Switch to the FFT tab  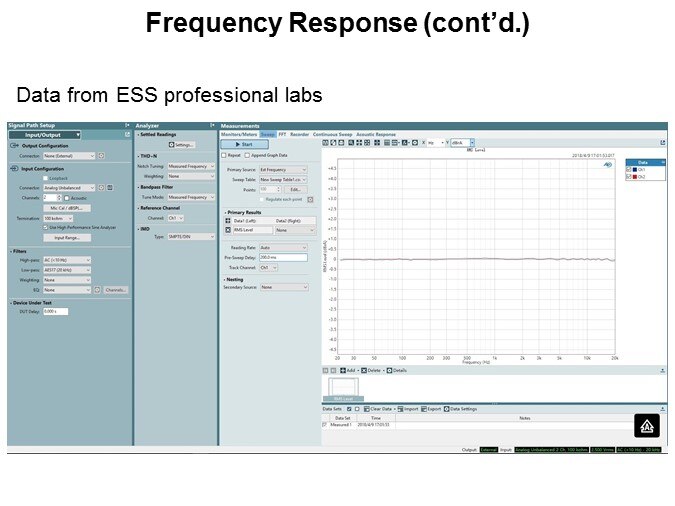(283, 133)
